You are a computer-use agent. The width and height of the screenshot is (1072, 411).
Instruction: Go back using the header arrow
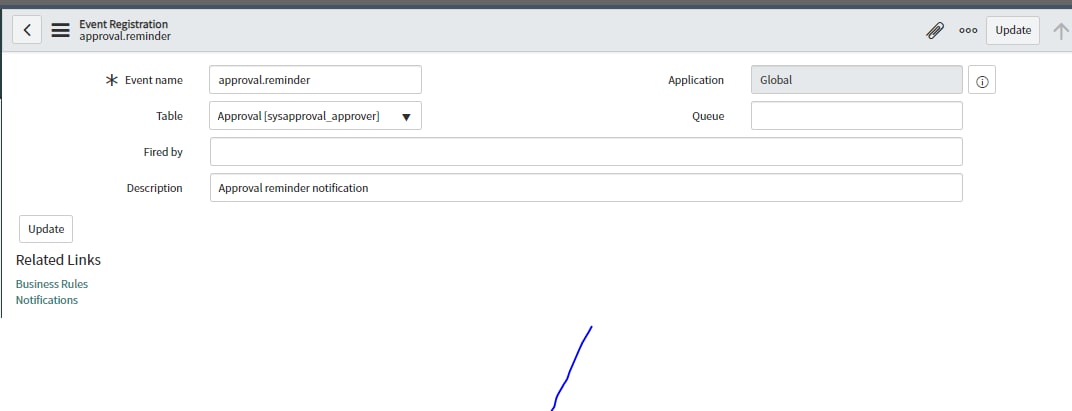(27, 30)
